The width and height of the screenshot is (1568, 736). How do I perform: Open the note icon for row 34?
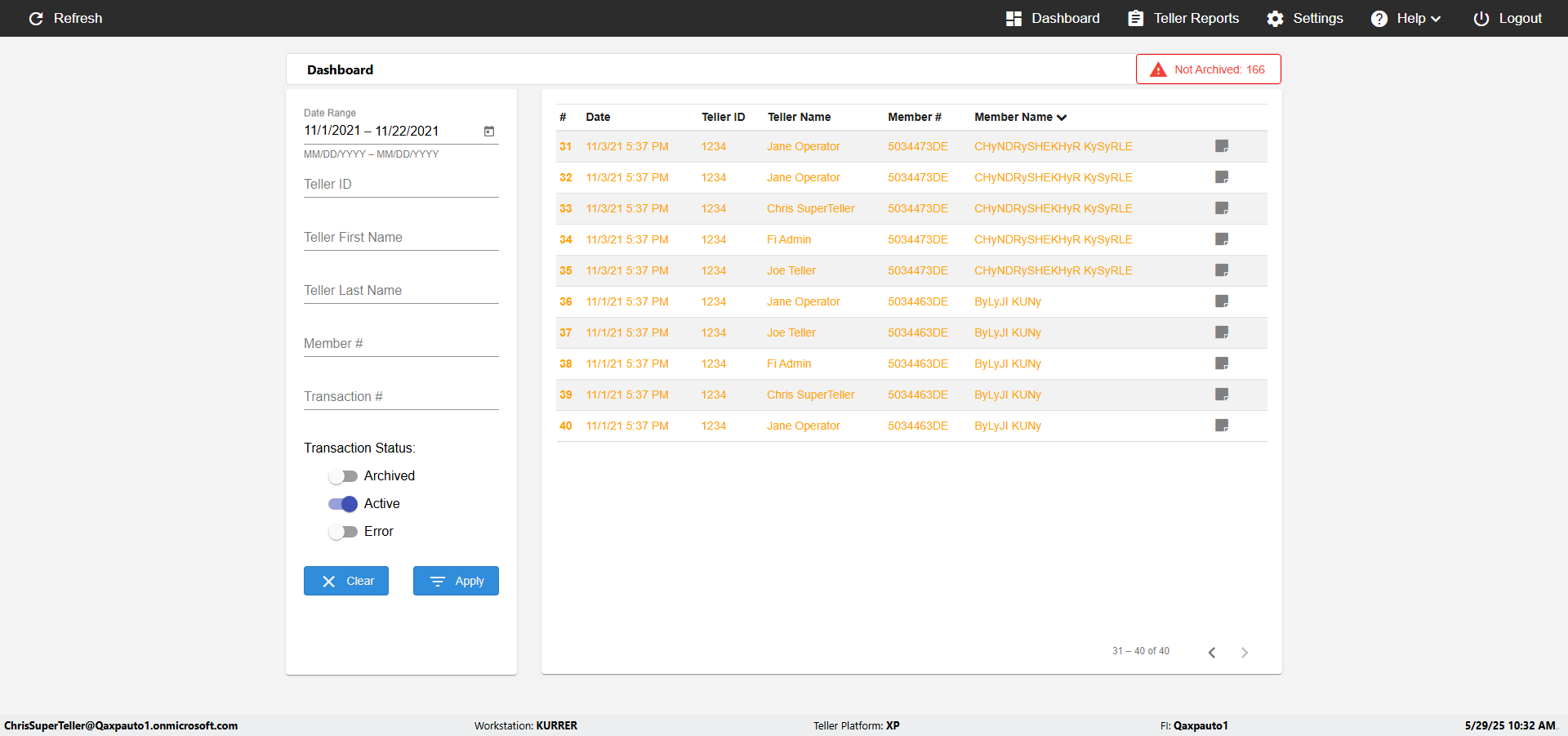point(1222,239)
